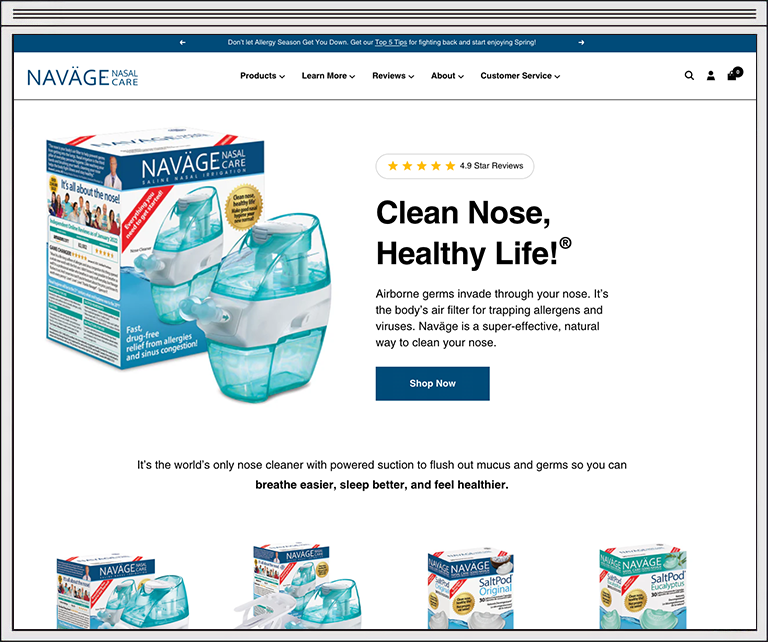Image resolution: width=768 pixels, height=642 pixels.
Task: Select the second Naväge bundle thumbnail
Action: pyautogui.click(x=298, y=586)
